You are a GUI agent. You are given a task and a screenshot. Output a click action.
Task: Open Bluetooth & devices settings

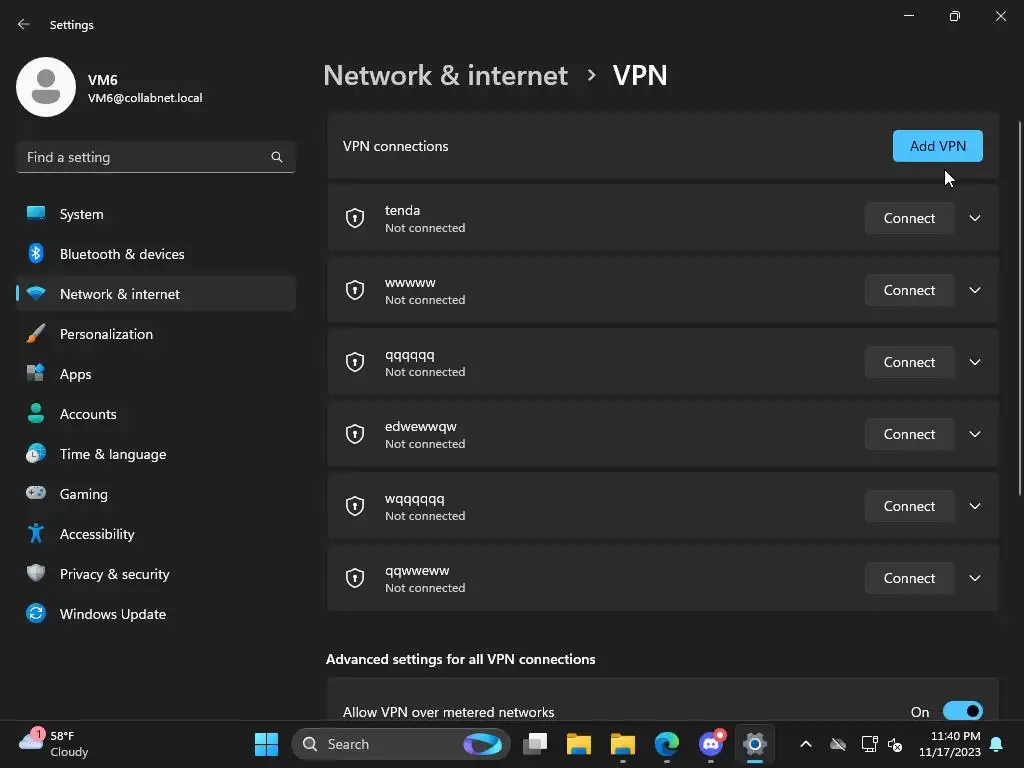pos(122,254)
